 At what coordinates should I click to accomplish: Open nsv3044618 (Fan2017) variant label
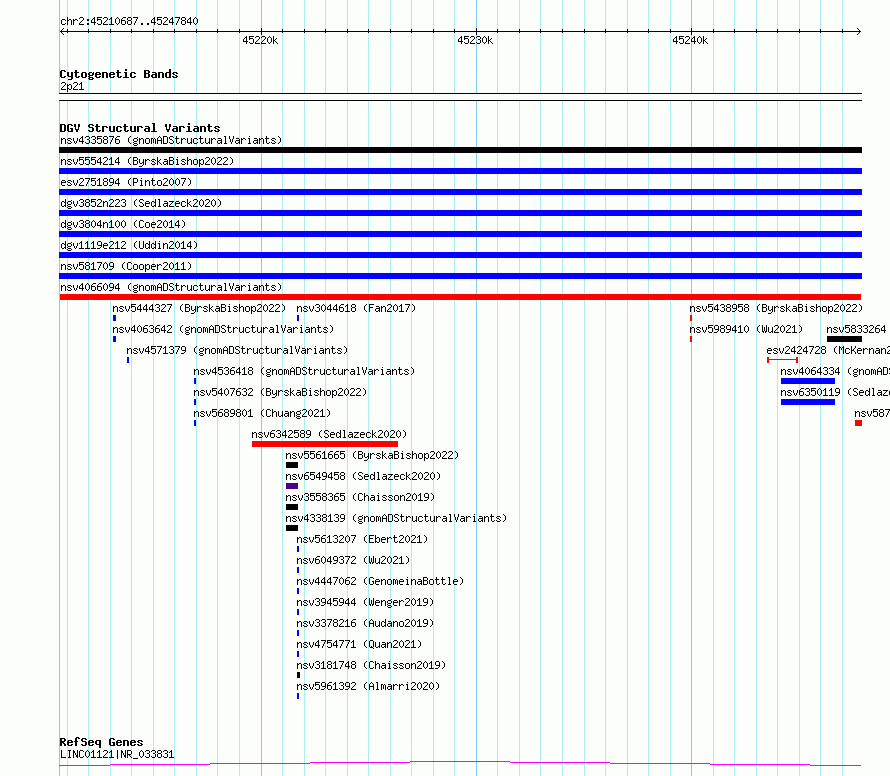coord(356,308)
